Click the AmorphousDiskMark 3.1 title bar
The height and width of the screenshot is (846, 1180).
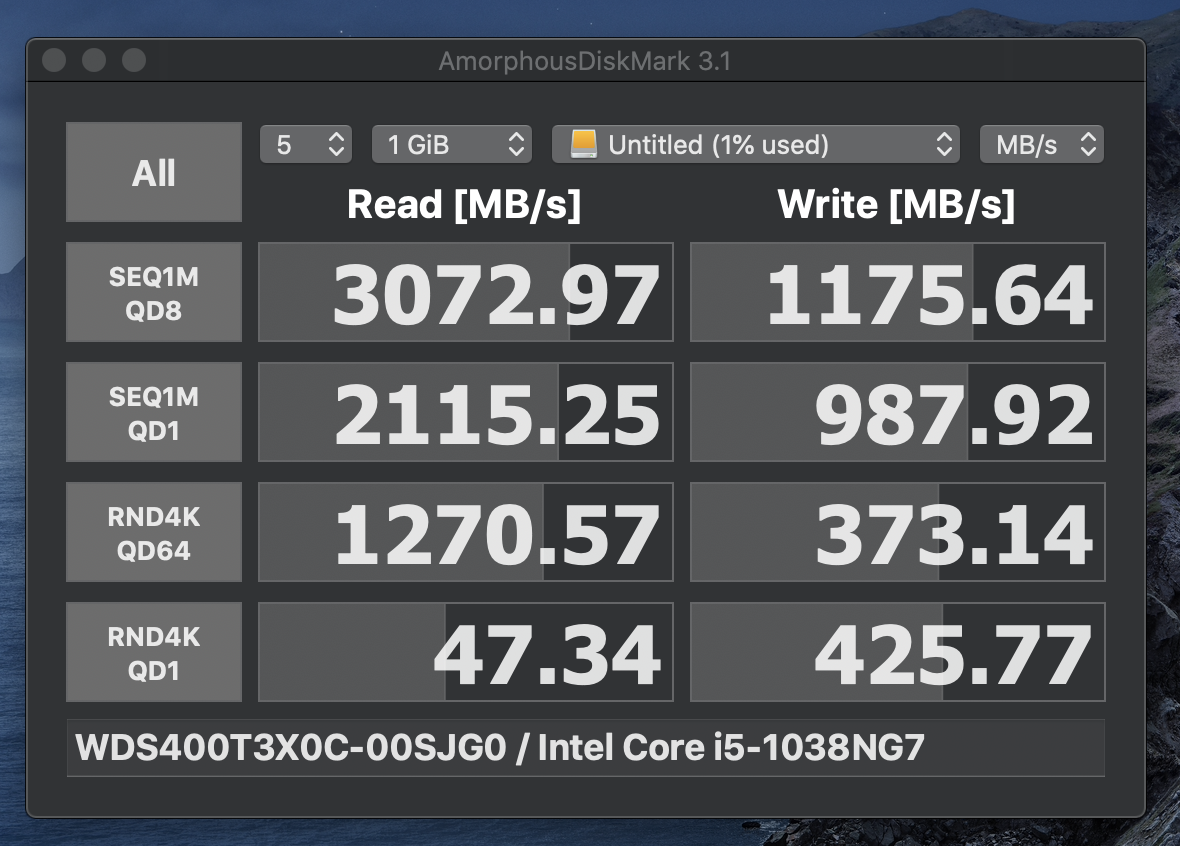click(585, 61)
